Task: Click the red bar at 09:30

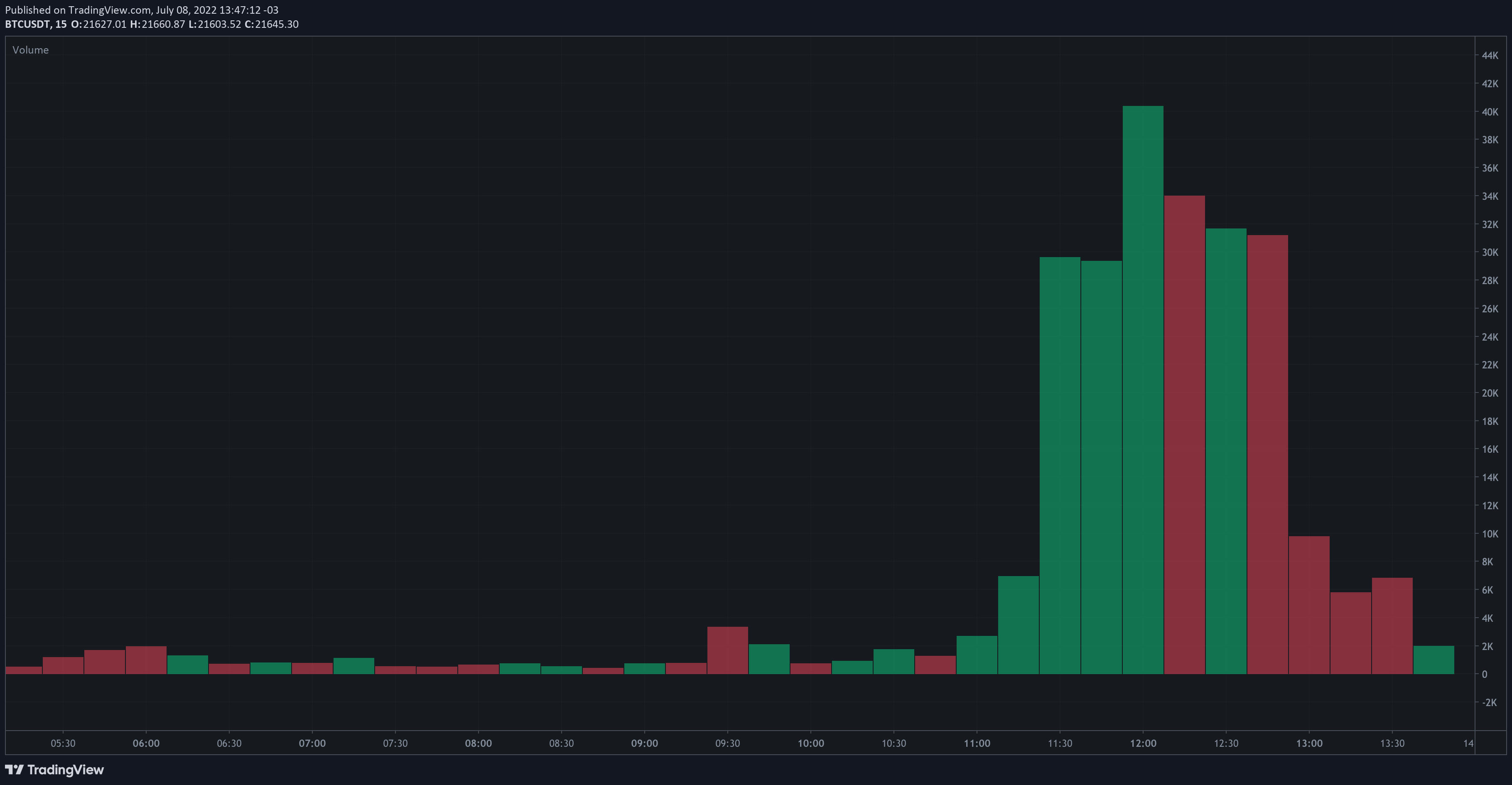Action: point(727,650)
